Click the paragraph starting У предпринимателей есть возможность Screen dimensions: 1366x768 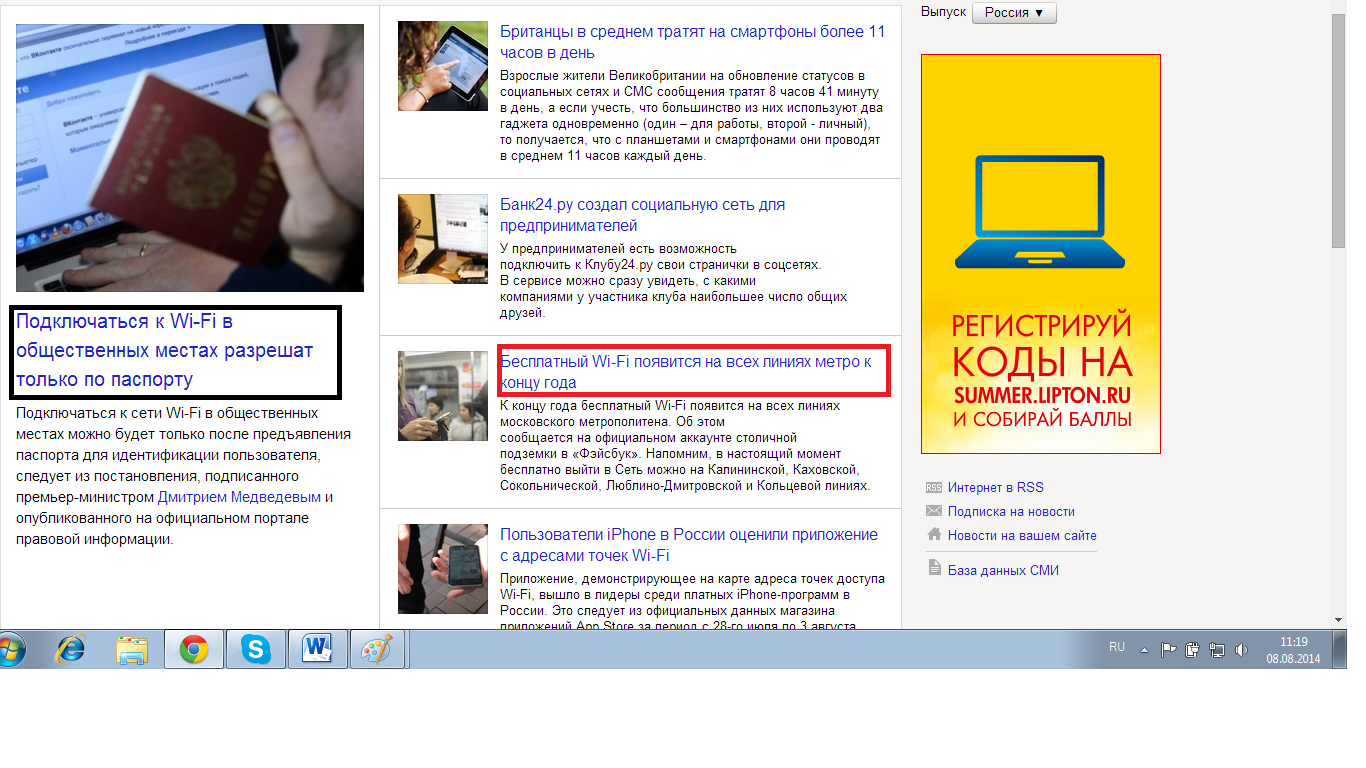tap(673, 281)
